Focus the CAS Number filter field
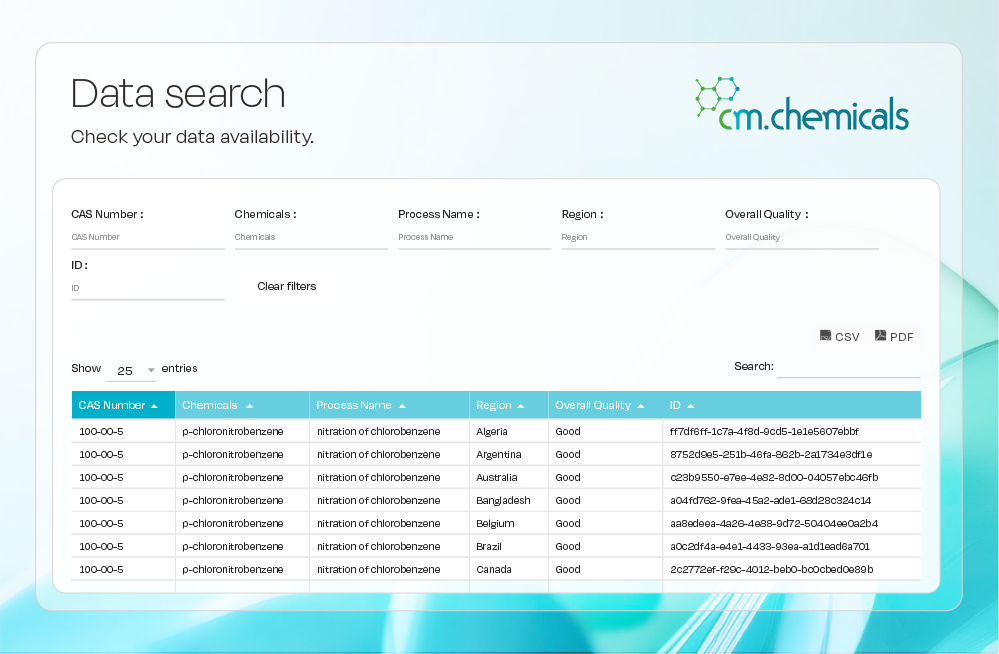Screen dimensions: 999x654 coord(147,238)
